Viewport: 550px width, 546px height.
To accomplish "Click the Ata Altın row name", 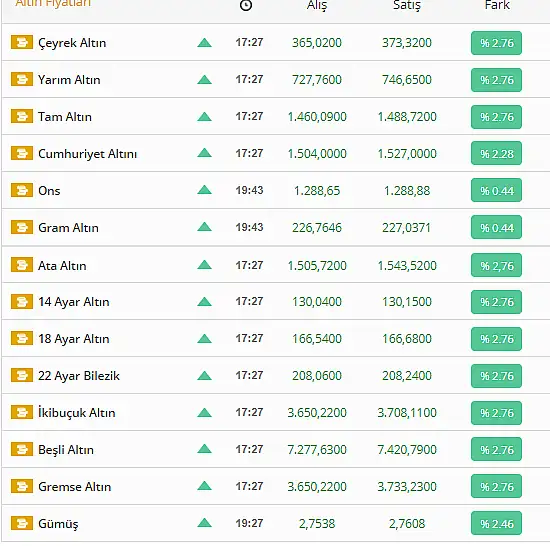I will (62, 265).
